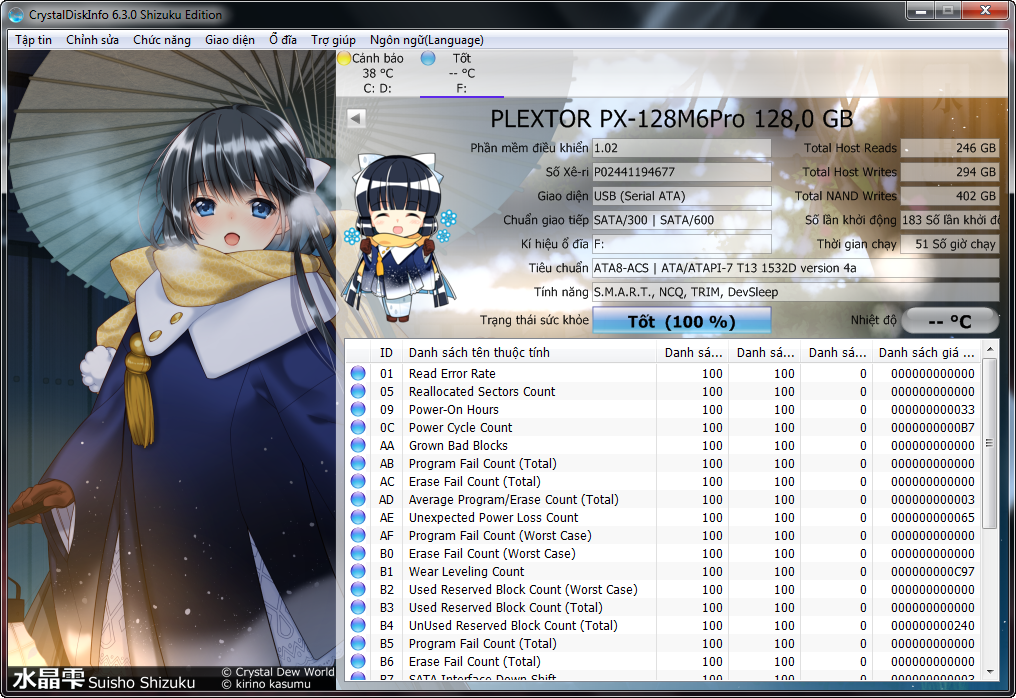This screenshot has height=698, width=1016.
Task: Click status orb for Reallocated Sectors Count
Action: pyautogui.click(x=358, y=391)
